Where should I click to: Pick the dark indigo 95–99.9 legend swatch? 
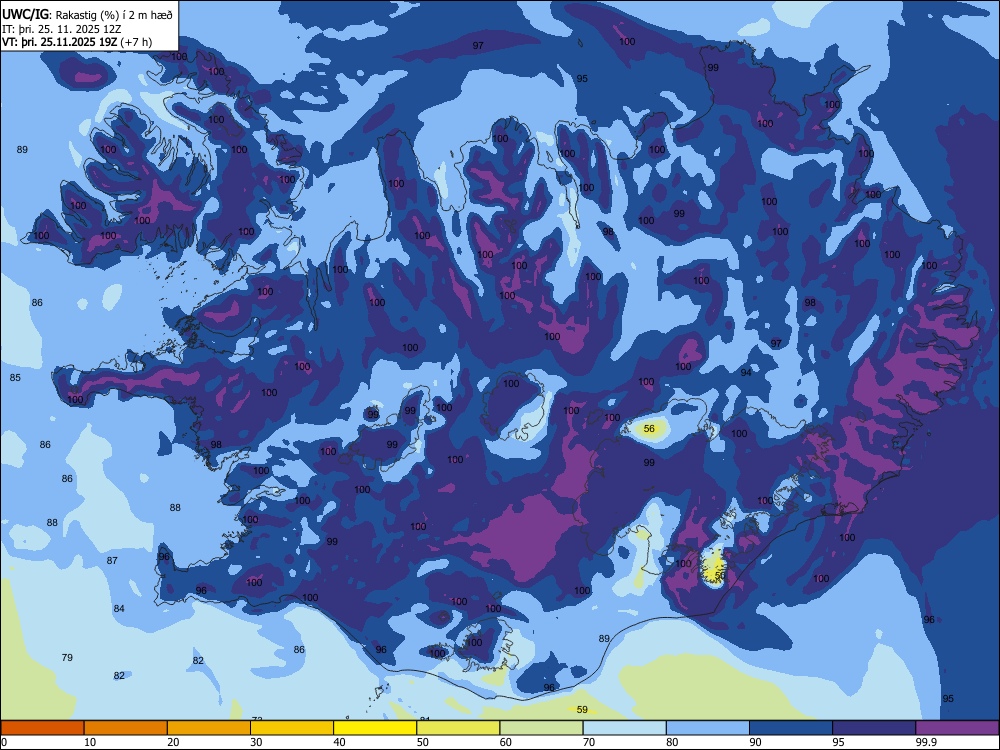point(874,728)
